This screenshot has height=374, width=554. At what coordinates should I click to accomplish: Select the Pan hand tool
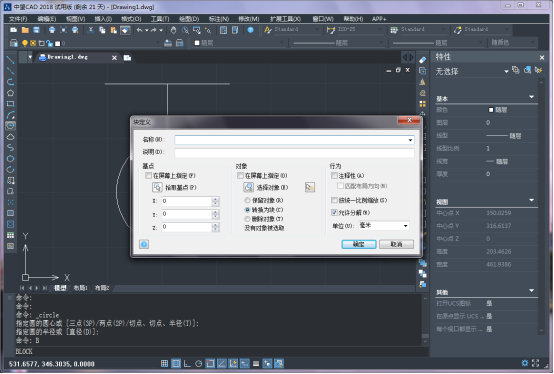pos(173,30)
